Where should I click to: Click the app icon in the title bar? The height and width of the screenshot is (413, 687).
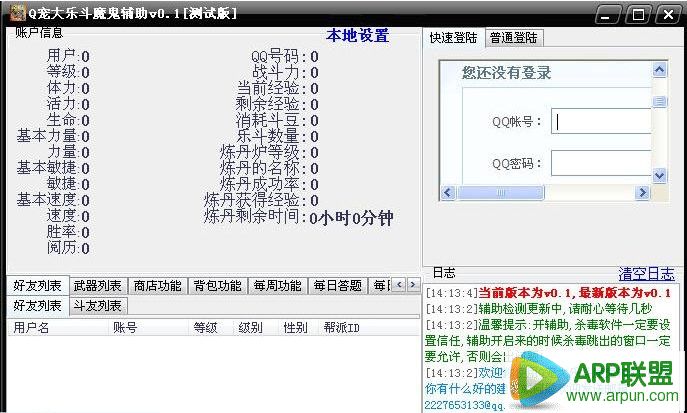[x=18, y=13]
